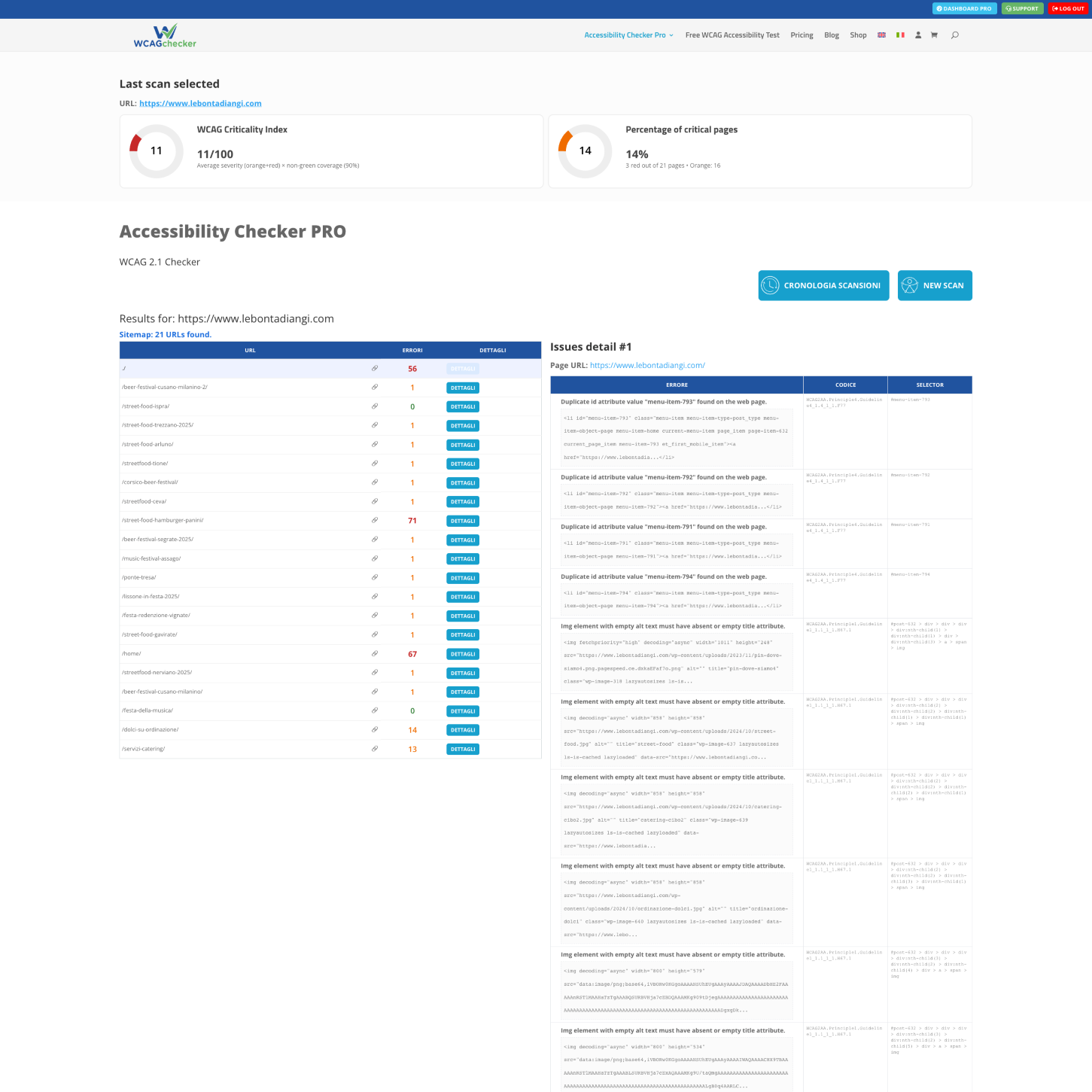Show Dettagli for the root / row
The image size is (1092, 1092).
pos(463,369)
